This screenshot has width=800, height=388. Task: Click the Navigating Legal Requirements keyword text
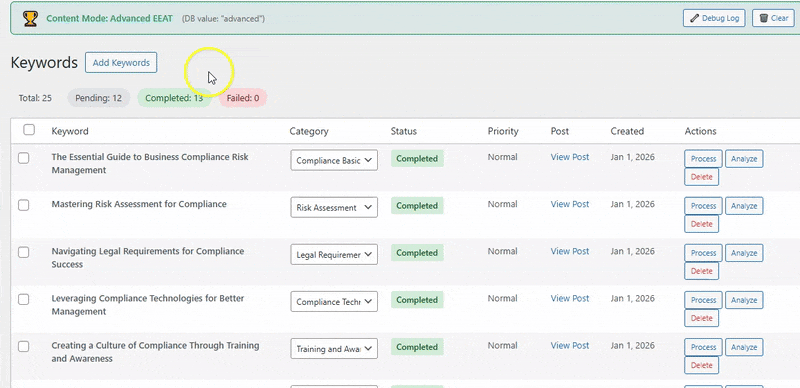coord(148,258)
